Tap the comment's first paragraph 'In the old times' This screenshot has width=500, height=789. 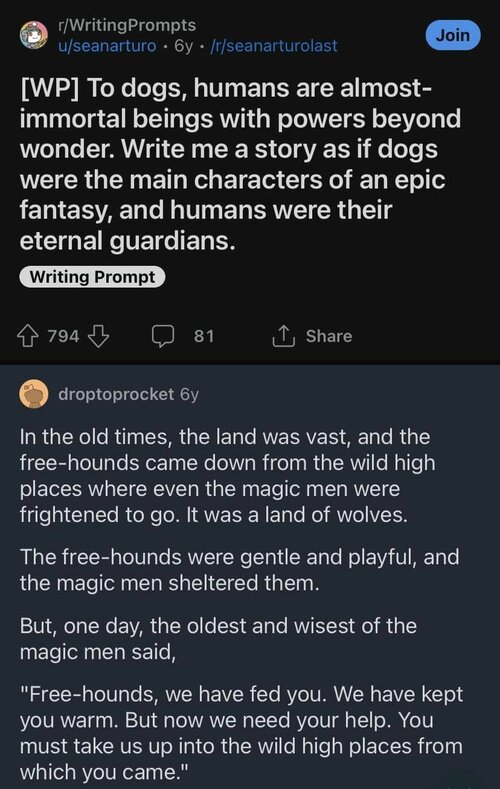tap(227, 476)
